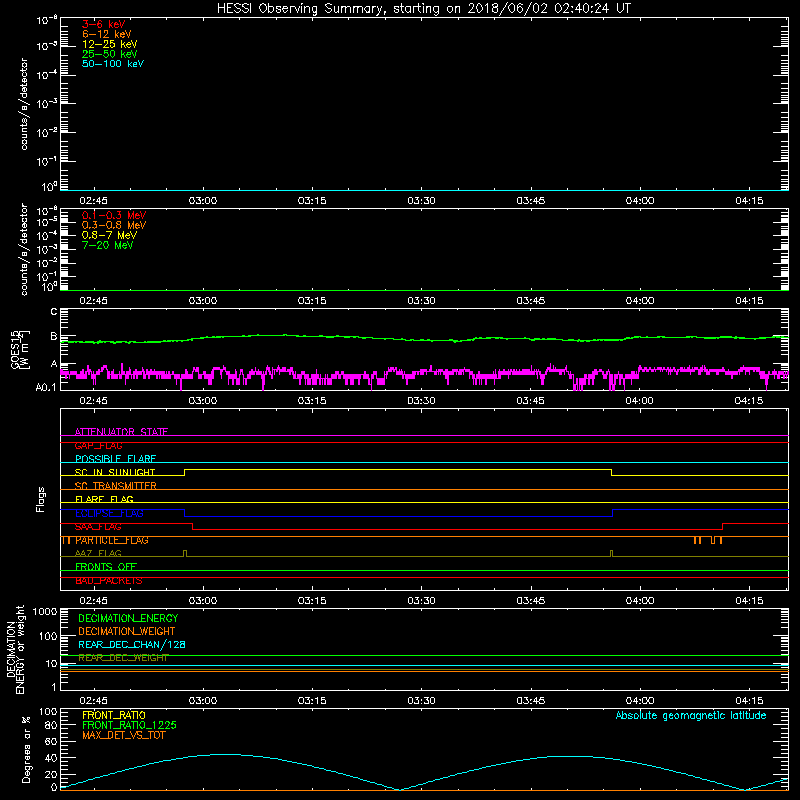The image size is (800, 800).
Task: Select the SC_TRANSMITTER flag label
Action: click(x=116, y=486)
